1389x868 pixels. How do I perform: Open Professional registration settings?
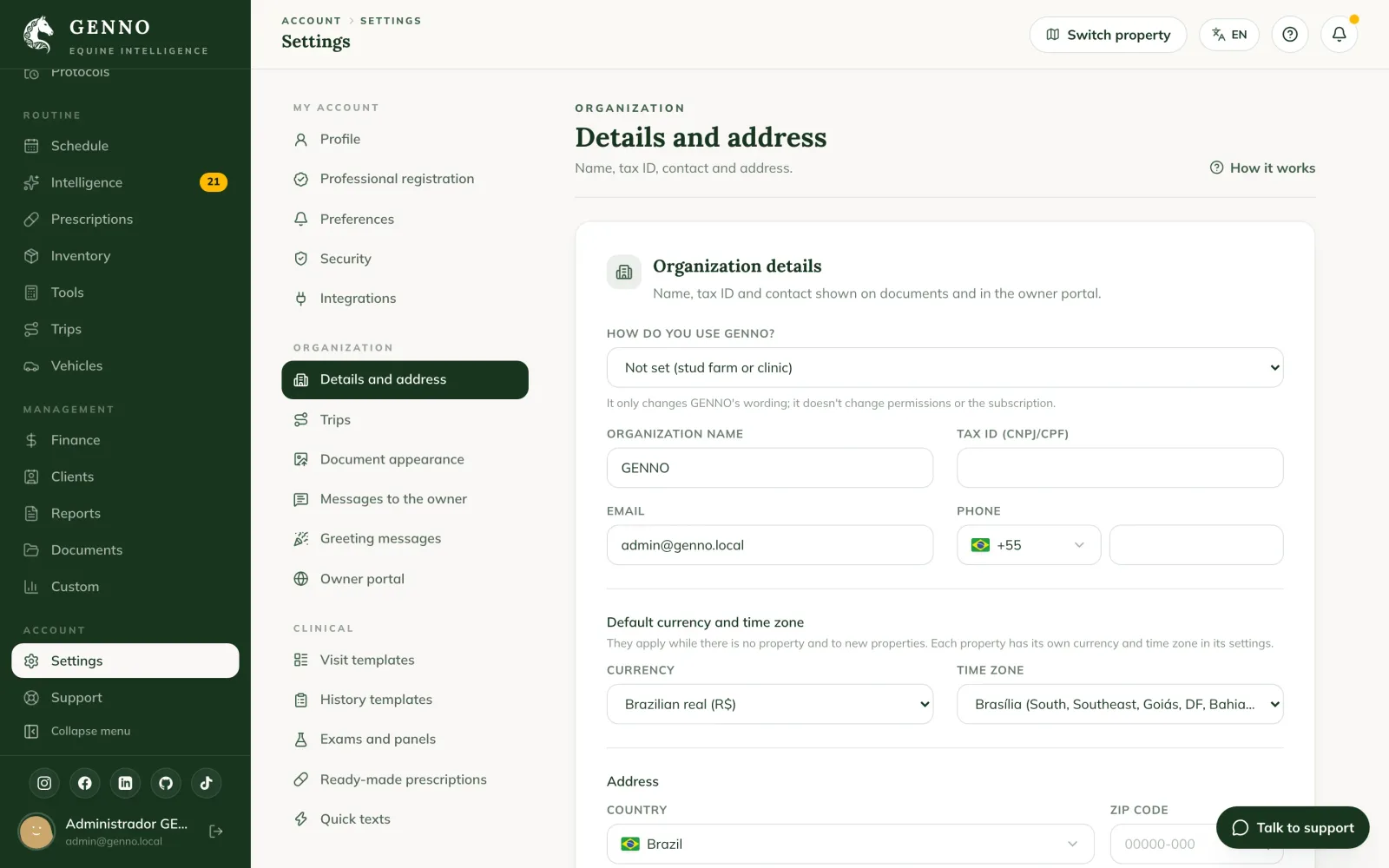[405, 179]
